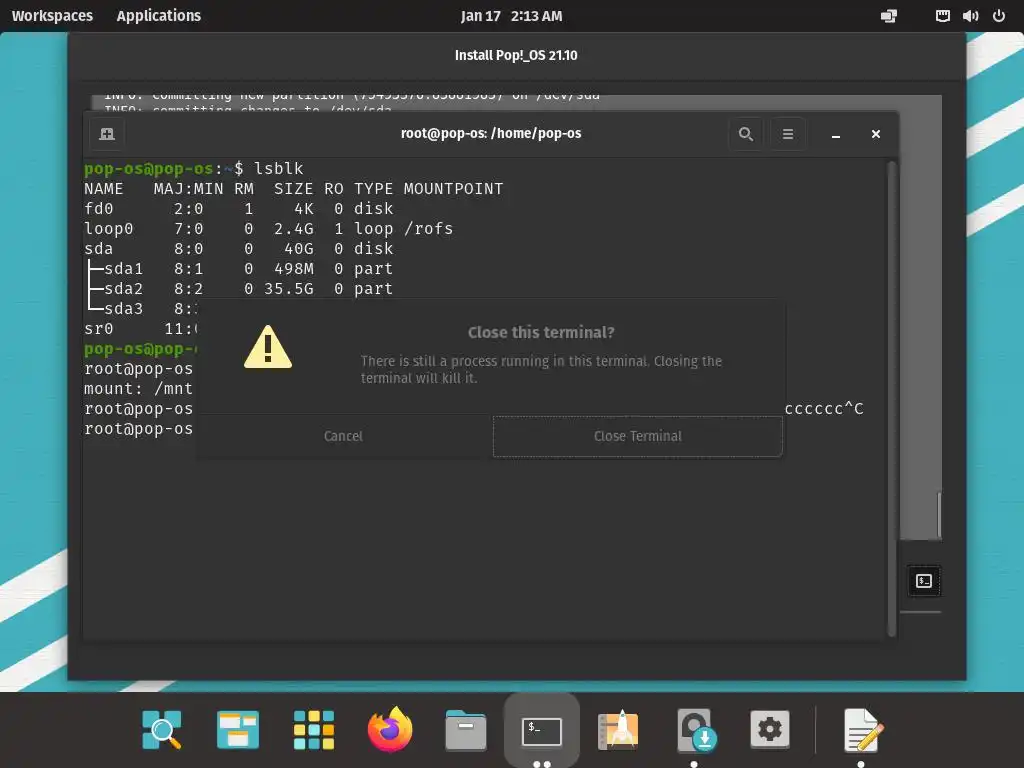Screen dimensions: 1024x768
Task: Click the 'sda1' partition row name
Action: coord(123,268)
